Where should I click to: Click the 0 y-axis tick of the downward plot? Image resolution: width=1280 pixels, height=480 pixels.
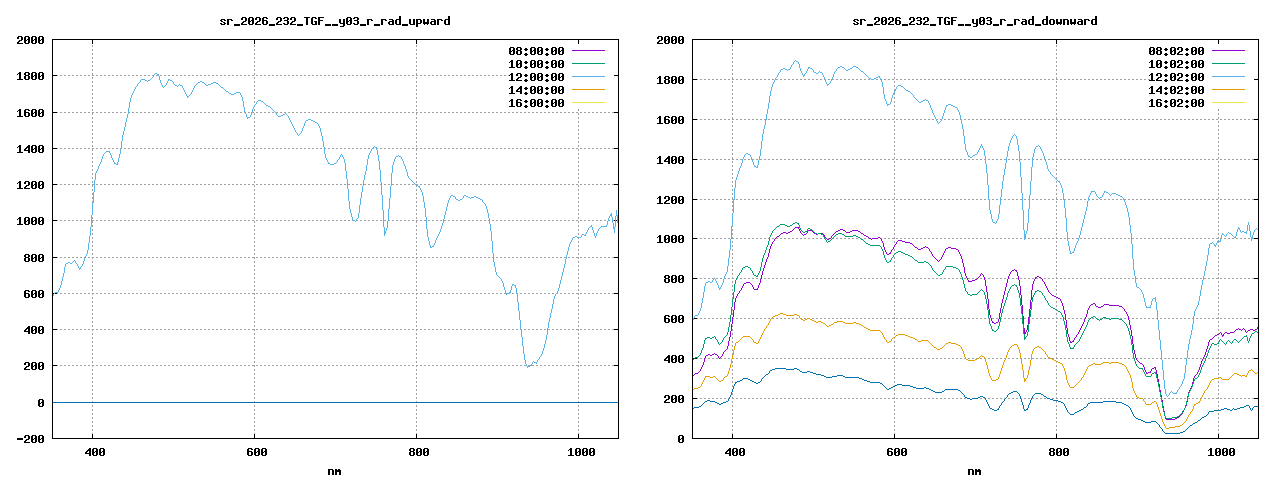click(x=681, y=439)
